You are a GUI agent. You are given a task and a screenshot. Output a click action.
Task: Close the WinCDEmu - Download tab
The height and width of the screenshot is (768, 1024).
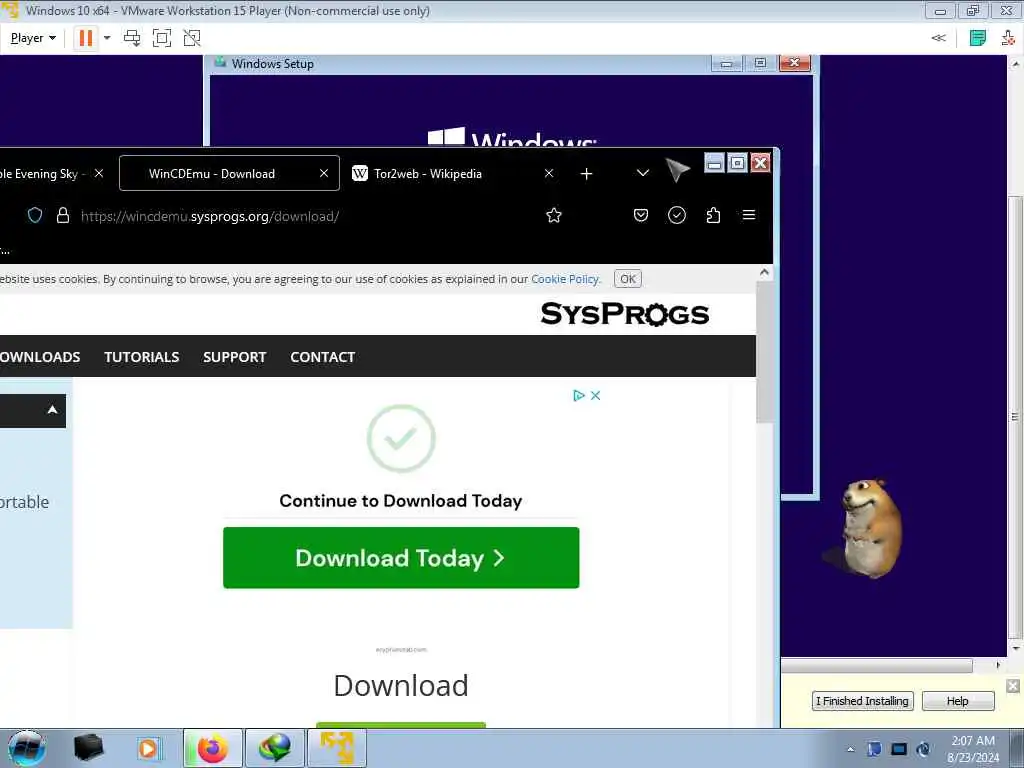(324, 173)
